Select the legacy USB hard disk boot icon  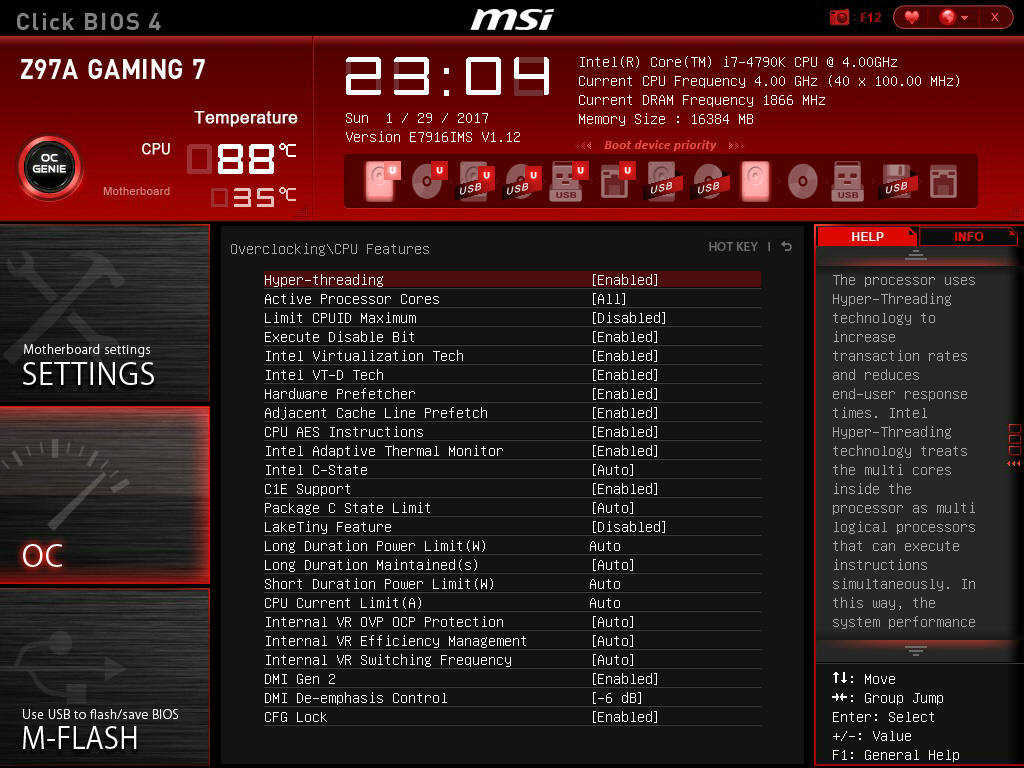(x=663, y=181)
